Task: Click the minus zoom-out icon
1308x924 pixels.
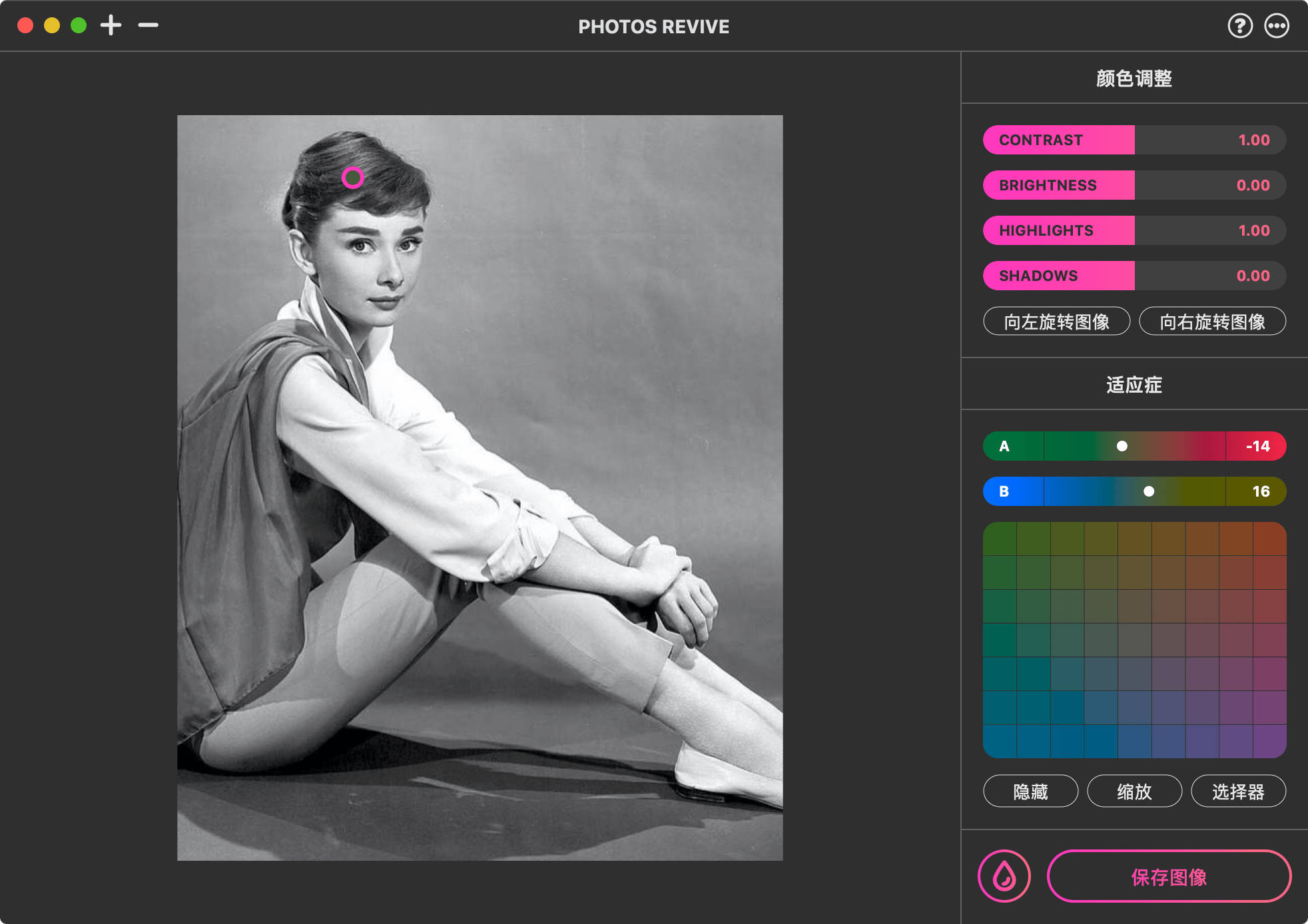Action: pos(148,25)
